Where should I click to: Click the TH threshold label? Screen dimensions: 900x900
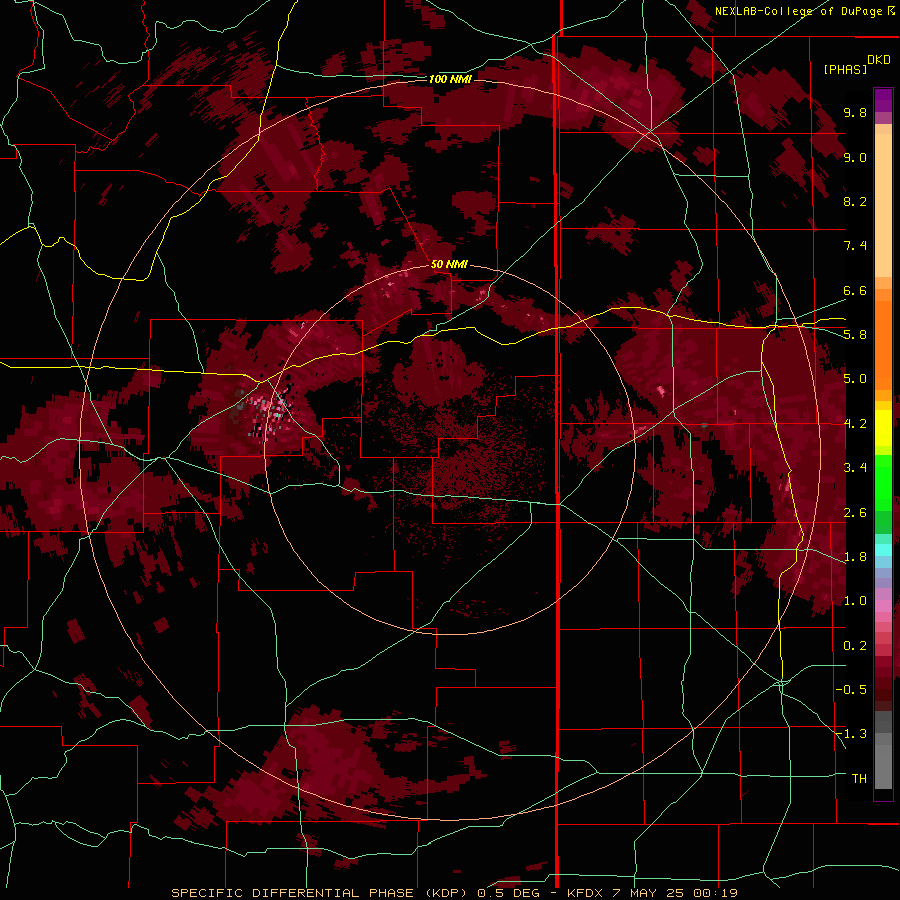pos(859,779)
